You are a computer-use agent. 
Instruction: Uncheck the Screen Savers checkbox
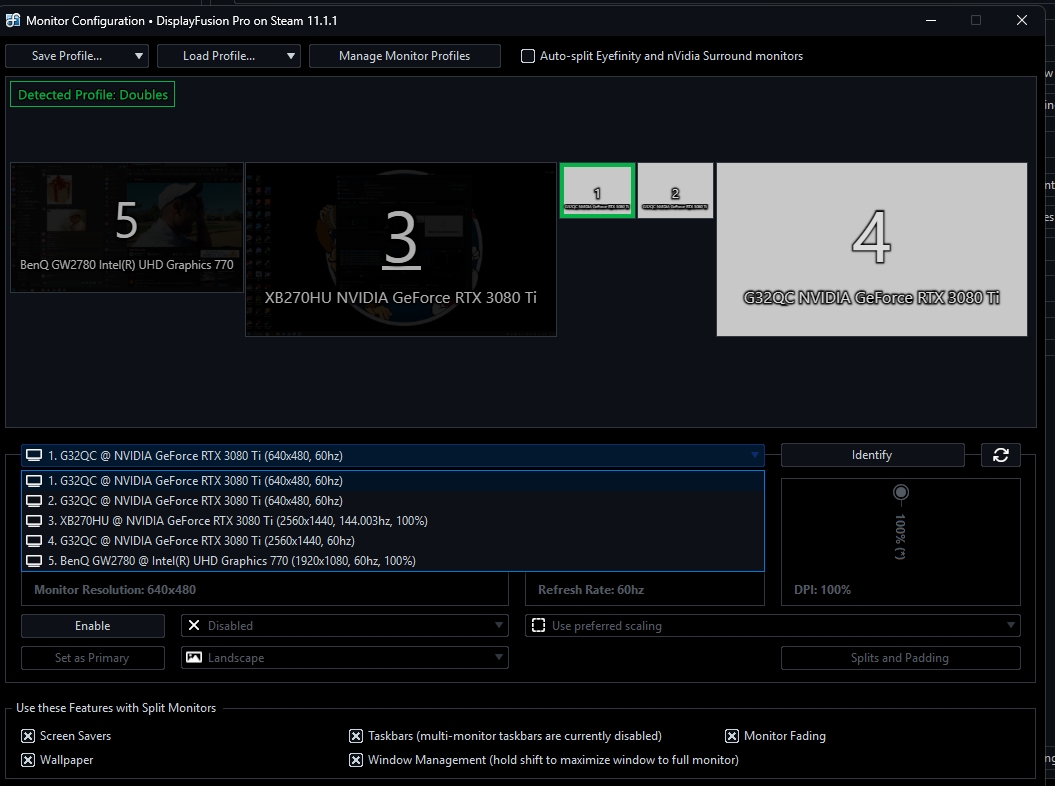[x=28, y=736]
